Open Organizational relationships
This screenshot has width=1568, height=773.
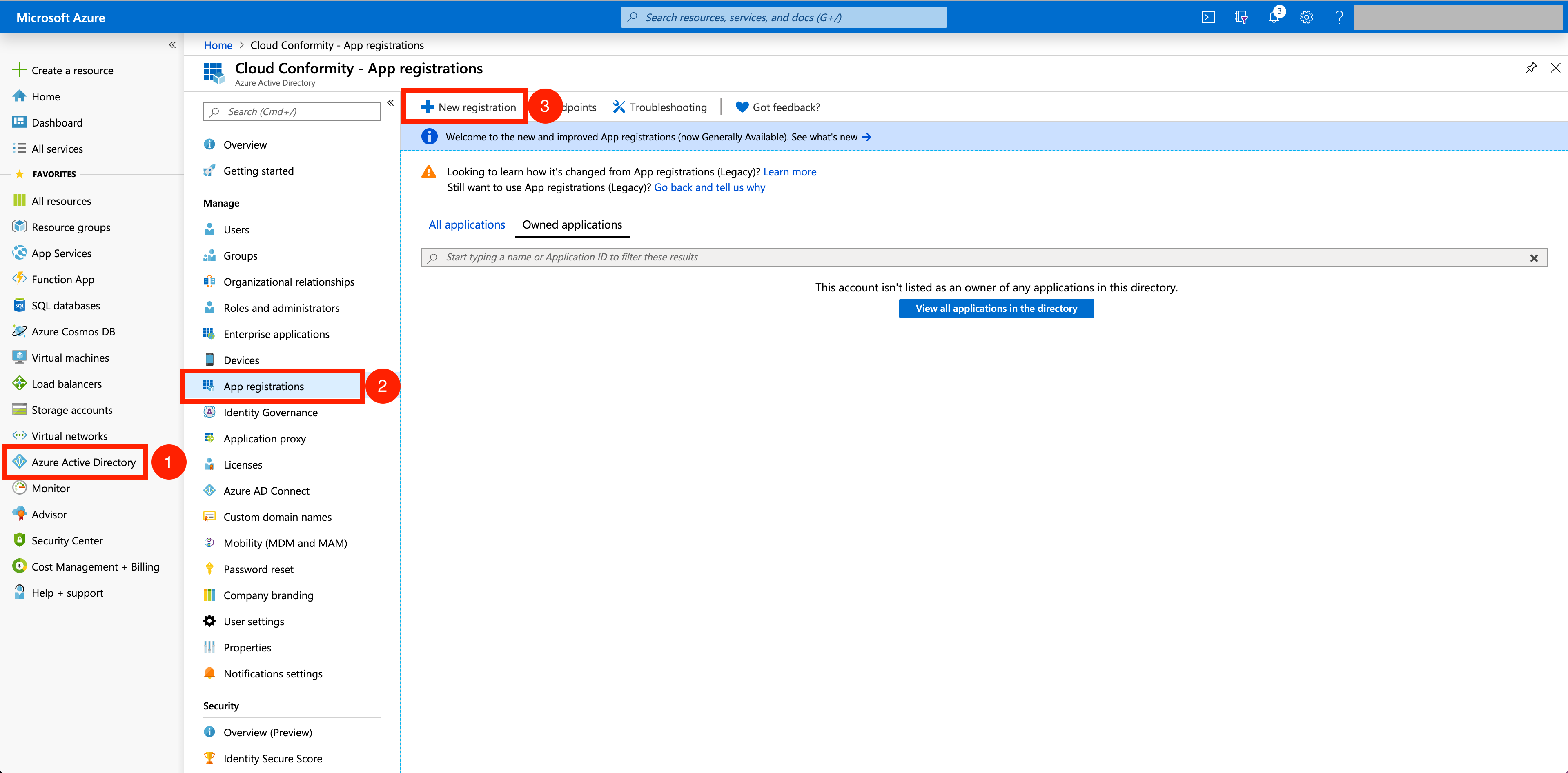[279, 282]
